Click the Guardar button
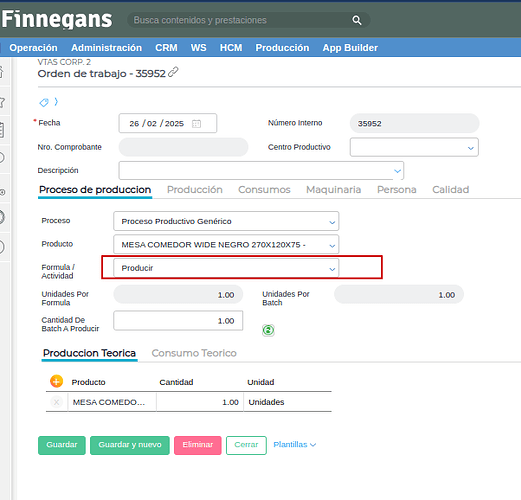The width and height of the screenshot is (521, 500). point(62,445)
